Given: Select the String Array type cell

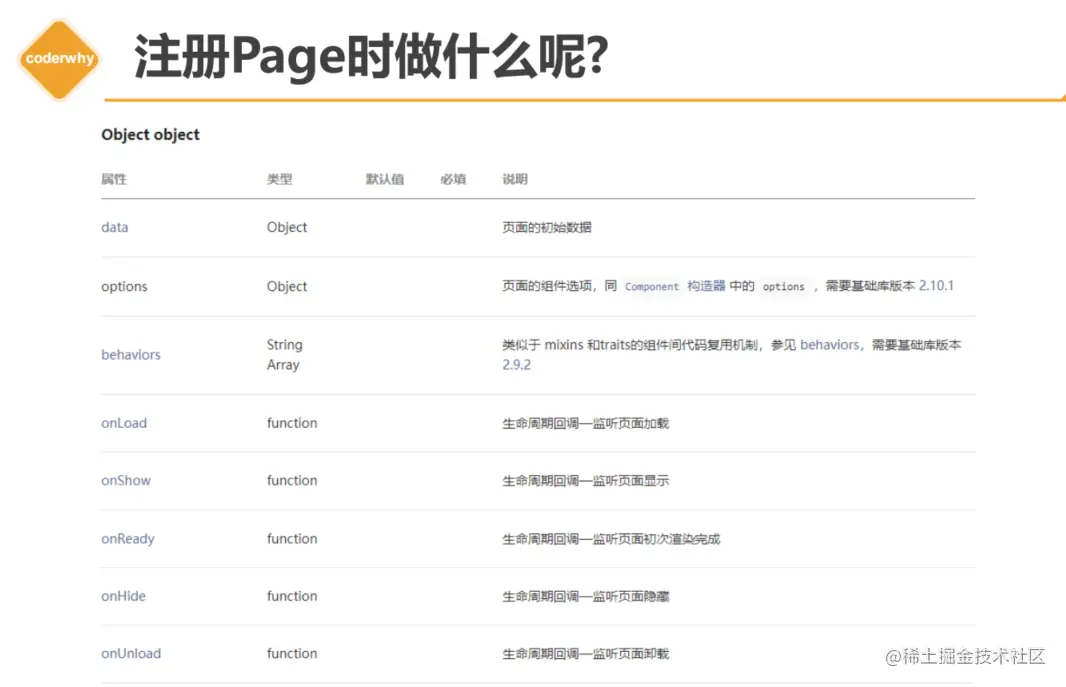Looking at the screenshot, I should (284, 355).
